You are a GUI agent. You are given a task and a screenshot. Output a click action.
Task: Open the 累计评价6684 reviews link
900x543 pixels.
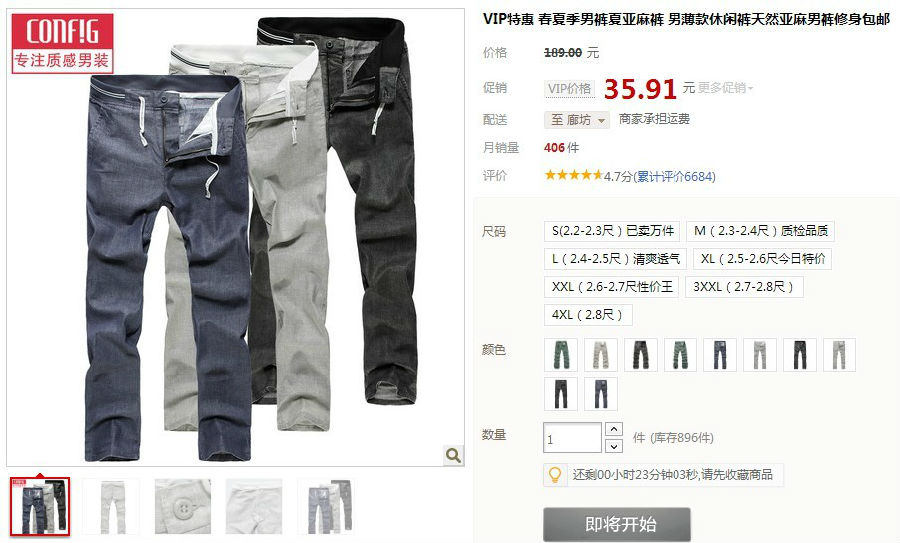click(x=674, y=176)
